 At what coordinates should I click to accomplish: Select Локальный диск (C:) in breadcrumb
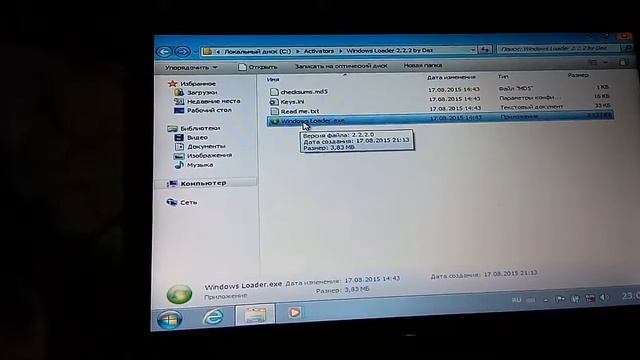click(x=257, y=51)
